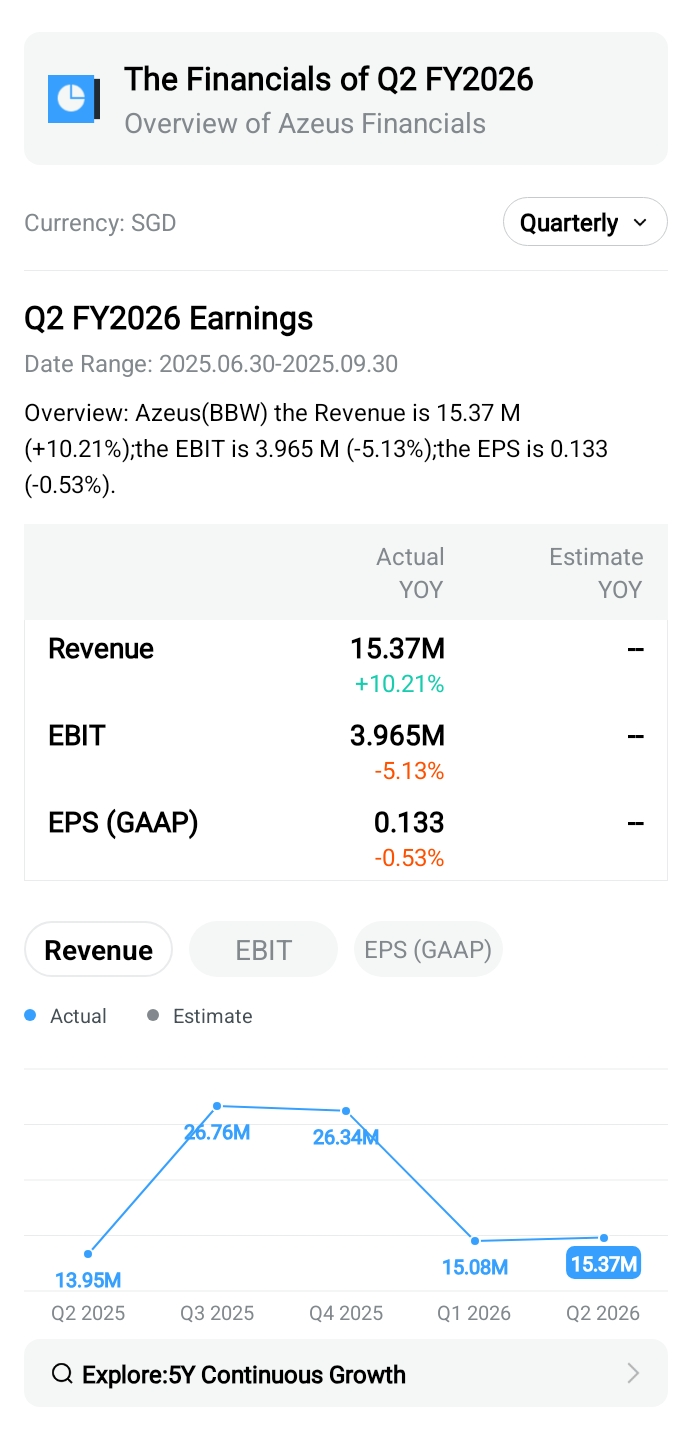Tap the Q2 2026 x-axis label

coord(603,1313)
